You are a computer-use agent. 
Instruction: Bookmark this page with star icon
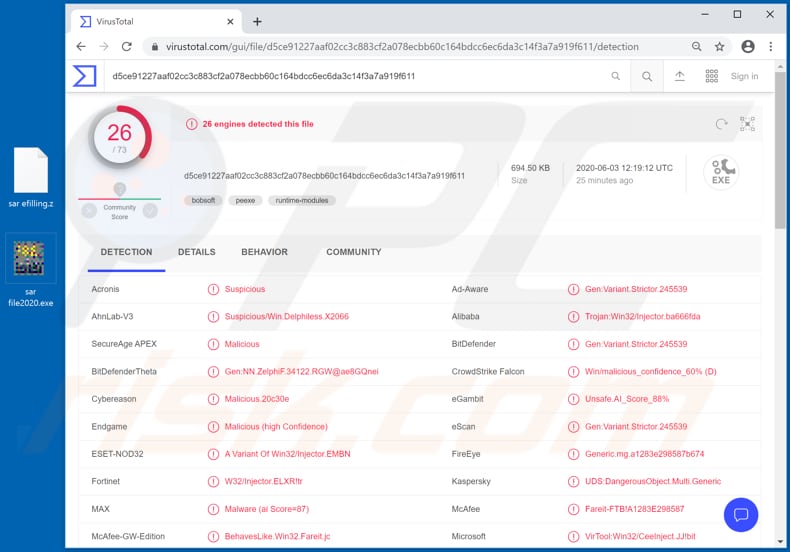(x=719, y=46)
